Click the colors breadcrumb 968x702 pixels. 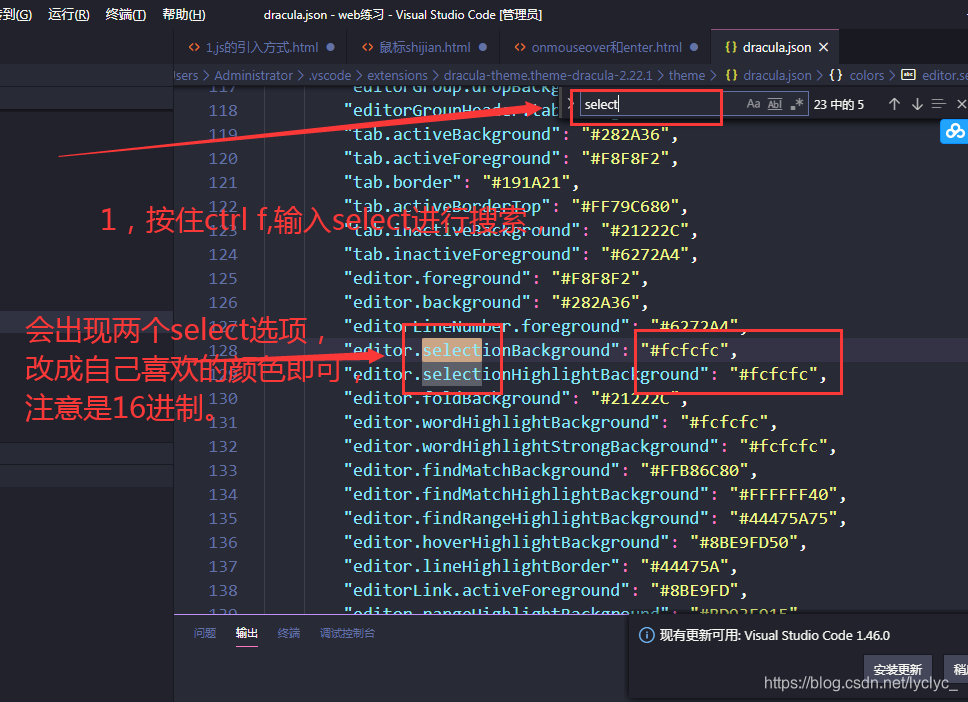pyautogui.click(x=867, y=75)
